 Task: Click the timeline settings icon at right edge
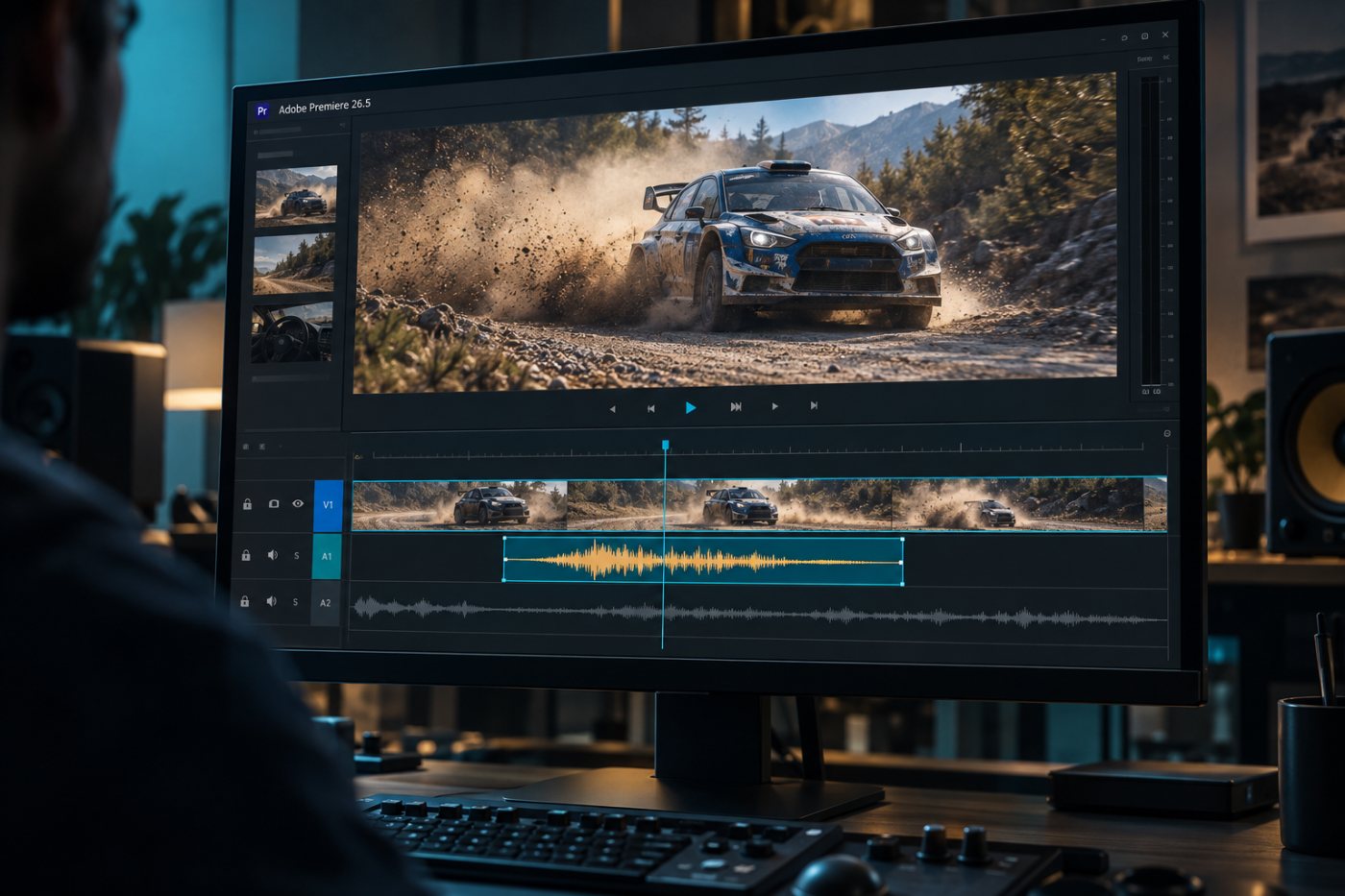point(1167,434)
